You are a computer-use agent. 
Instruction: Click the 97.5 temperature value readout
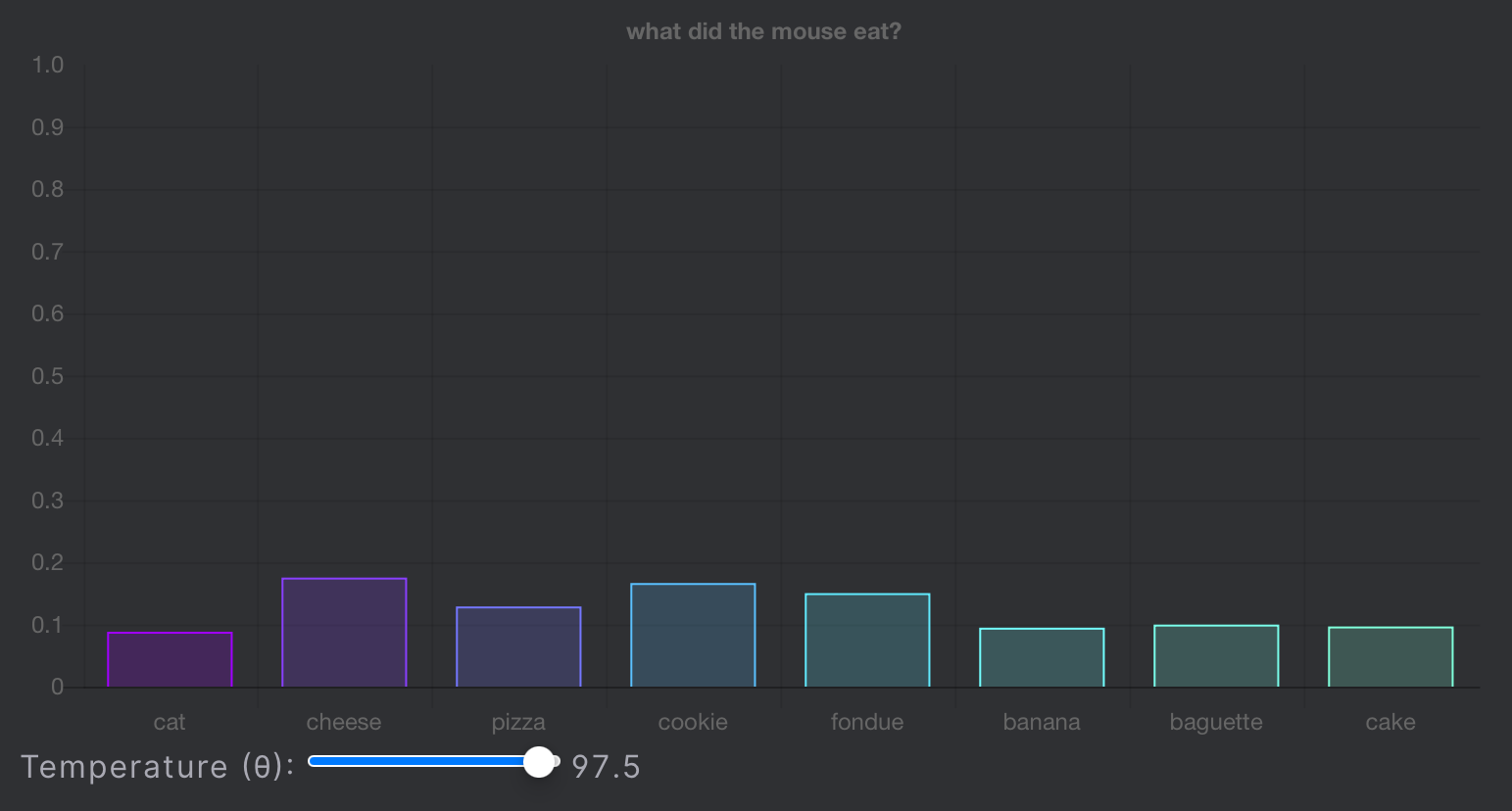coord(606,767)
